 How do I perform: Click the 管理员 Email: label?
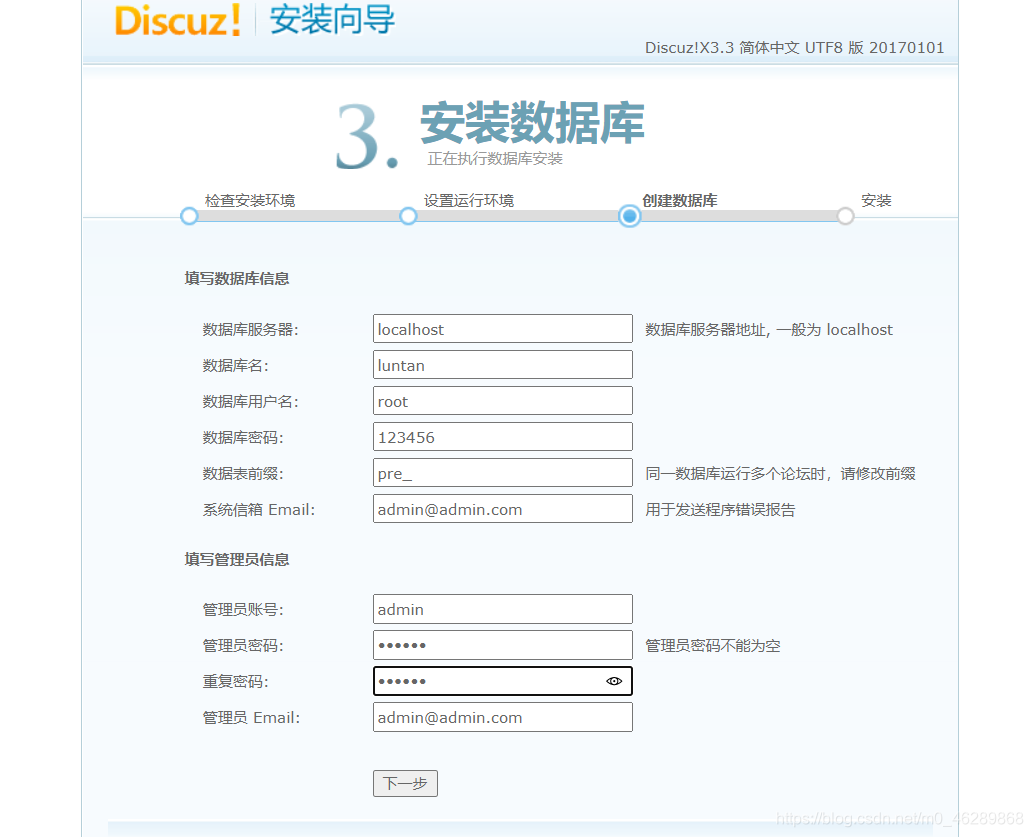coord(251,718)
